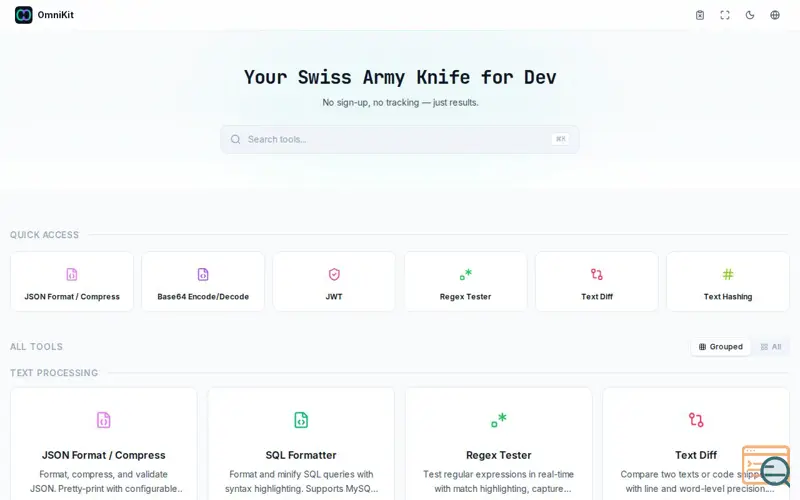
Task: Click the OmniKit logo icon
Action: pyautogui.click(x=23, y=15)
